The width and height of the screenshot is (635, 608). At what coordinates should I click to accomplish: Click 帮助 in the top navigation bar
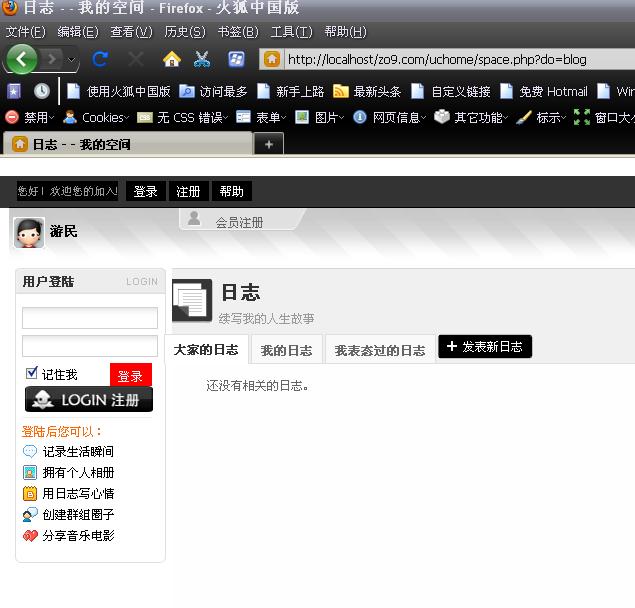click(232, 191)
